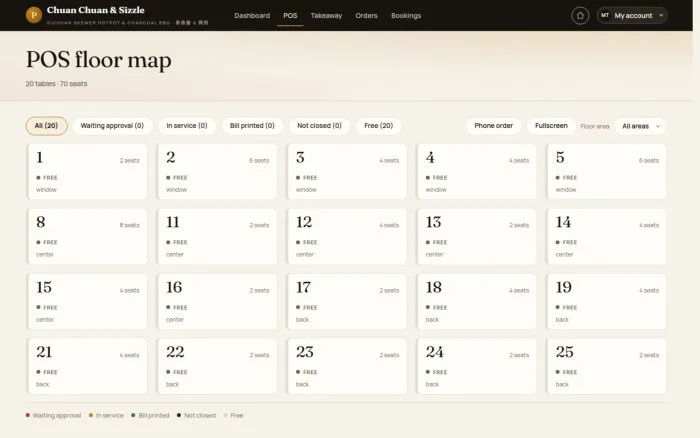Image resolution: width=700 pixels, height=438 pixels.
Task: Show Not closed (0) tables
Action: coord(319,126)
